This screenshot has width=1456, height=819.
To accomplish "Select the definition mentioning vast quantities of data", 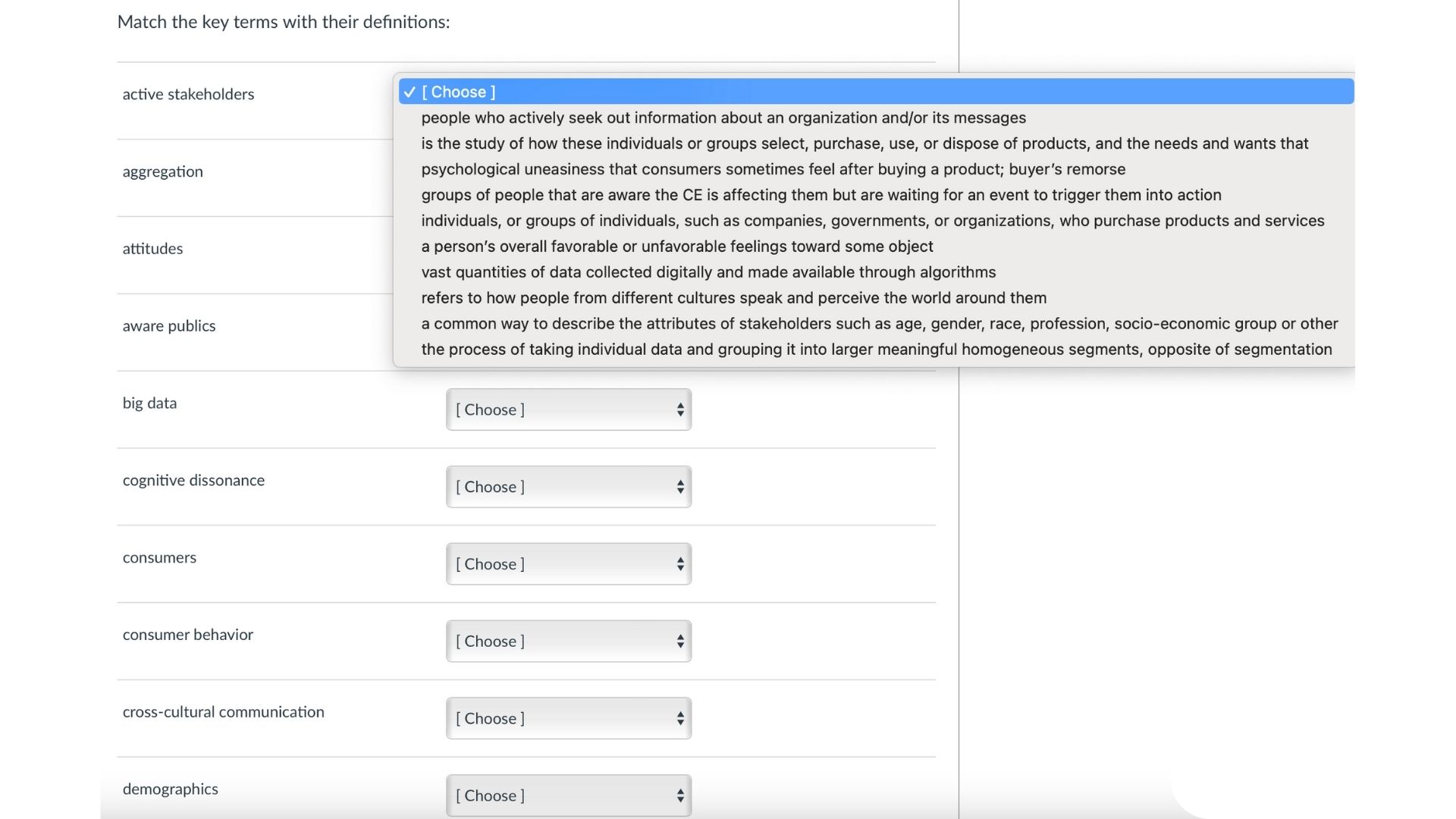I will click(x=709, y=271).
